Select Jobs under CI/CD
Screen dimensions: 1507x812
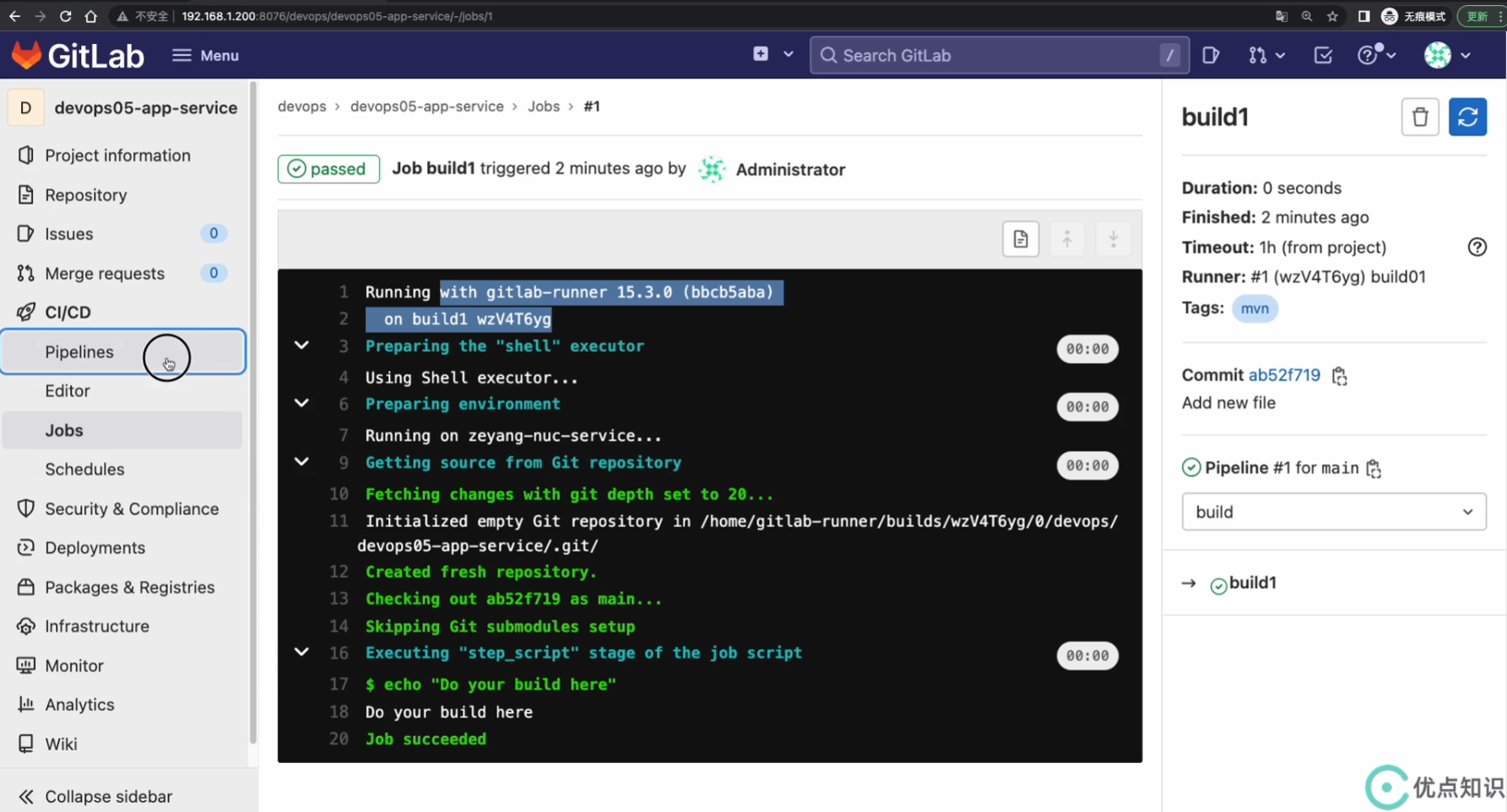tap(123, 430)
